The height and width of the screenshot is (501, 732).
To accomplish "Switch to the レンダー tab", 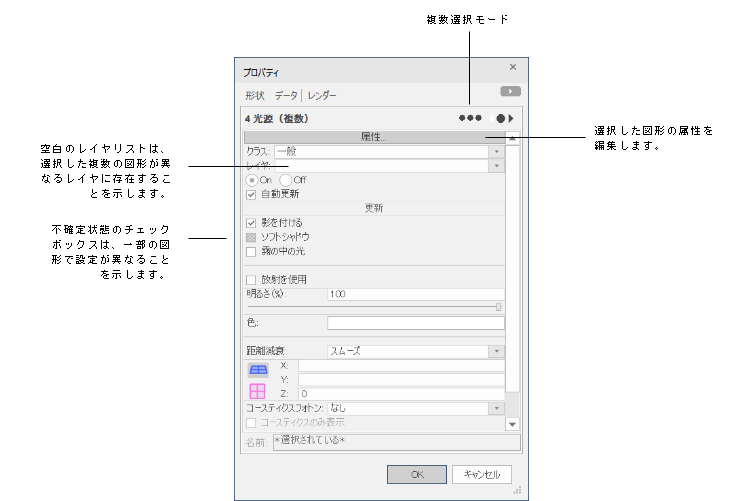I will [x=322, y=95].
